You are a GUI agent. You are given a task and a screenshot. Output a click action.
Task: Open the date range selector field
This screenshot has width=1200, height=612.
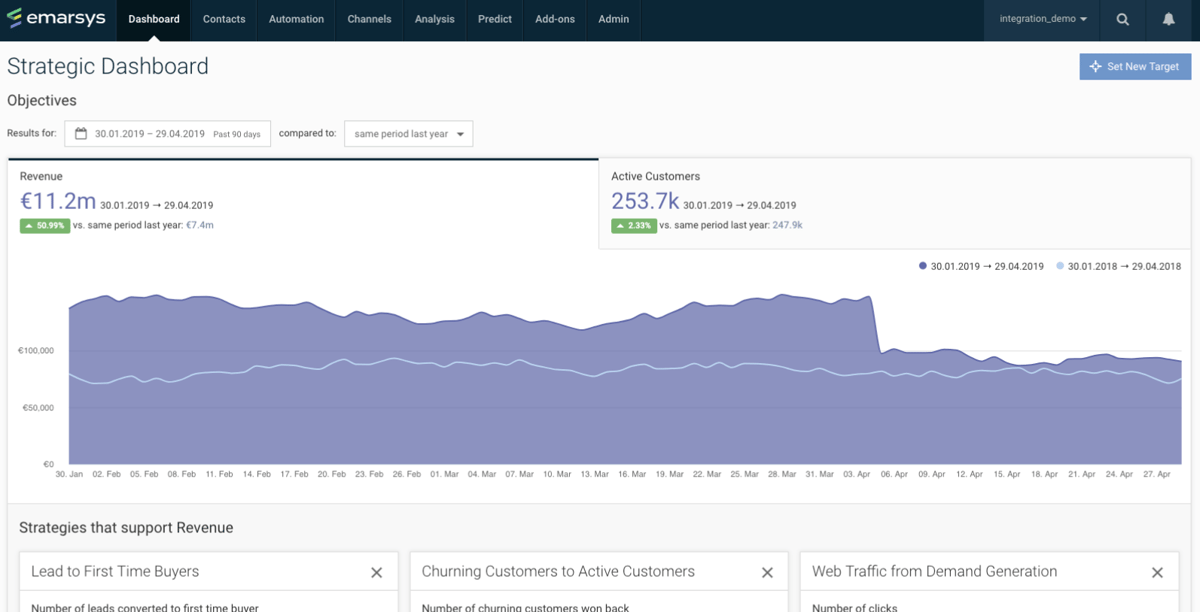167,133
